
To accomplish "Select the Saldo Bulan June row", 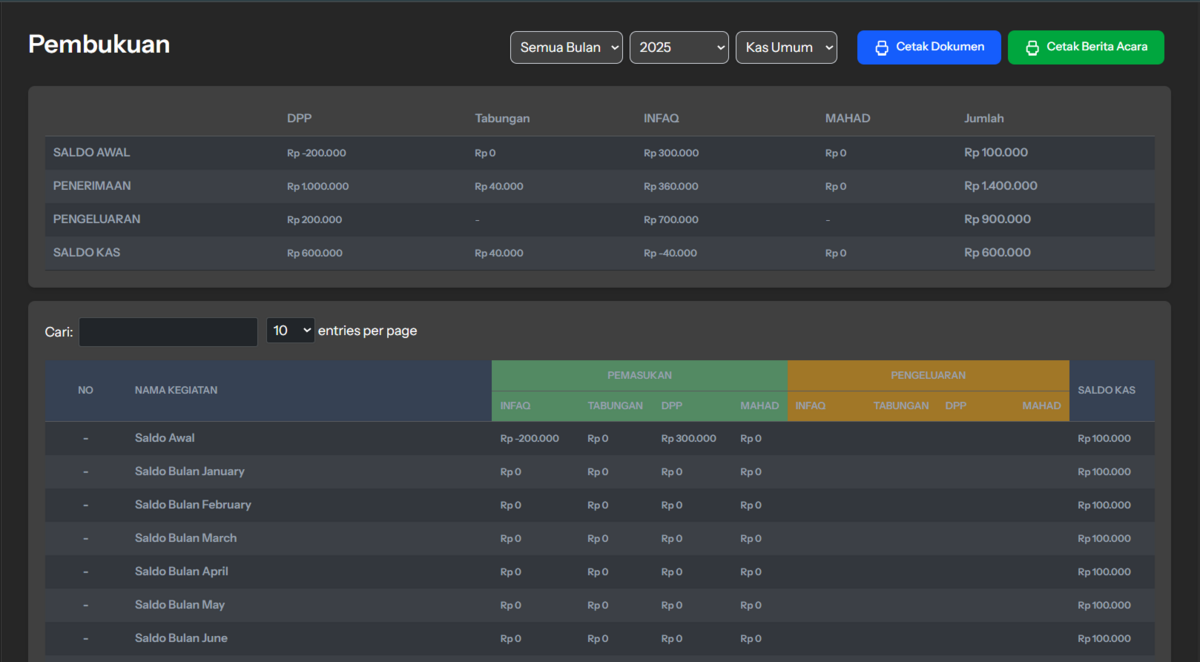I will [x=181, y=638].
